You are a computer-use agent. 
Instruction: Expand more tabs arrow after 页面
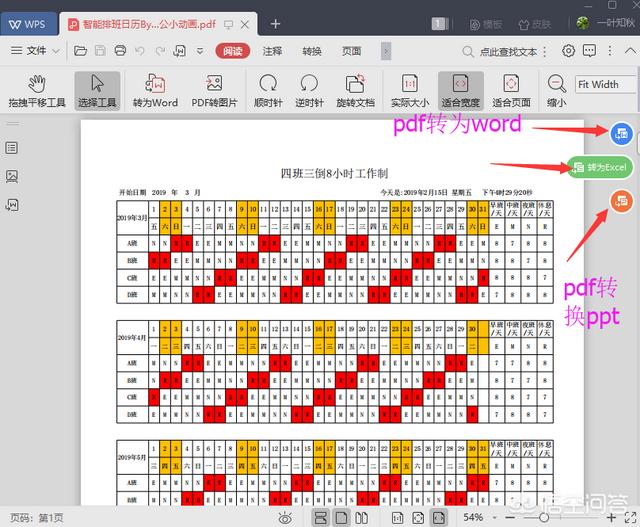click(386, 51)
